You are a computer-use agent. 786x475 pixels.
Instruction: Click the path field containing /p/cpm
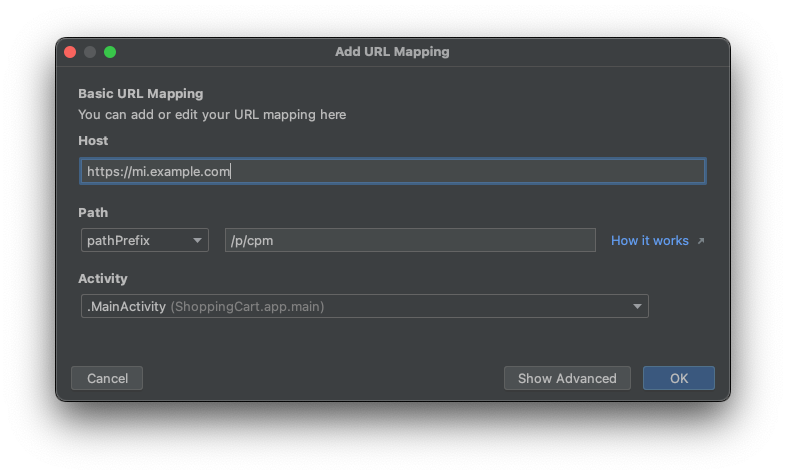(x=409, y=241)
